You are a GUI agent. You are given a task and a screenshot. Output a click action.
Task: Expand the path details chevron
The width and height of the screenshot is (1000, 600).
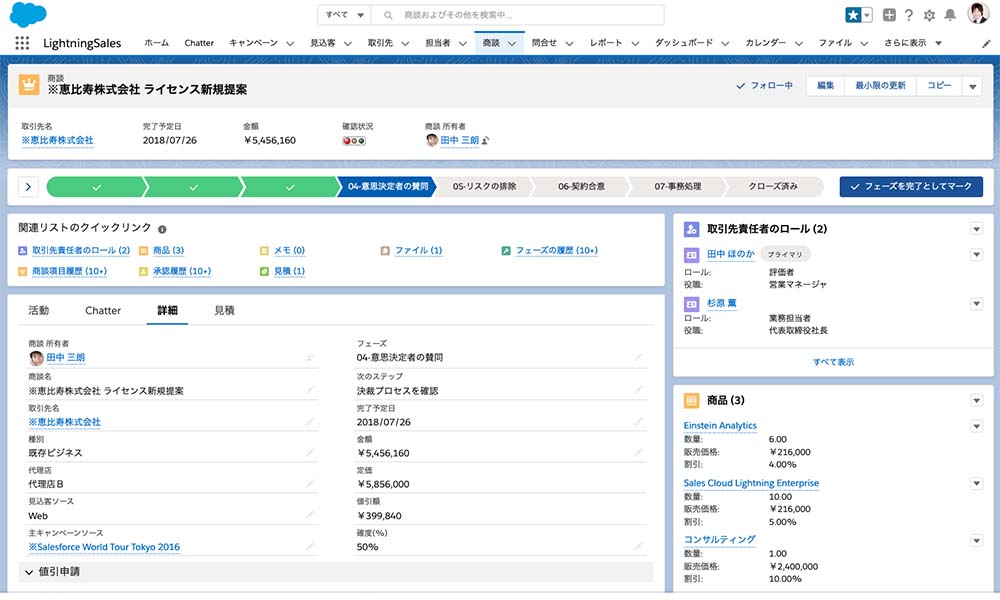28,187
